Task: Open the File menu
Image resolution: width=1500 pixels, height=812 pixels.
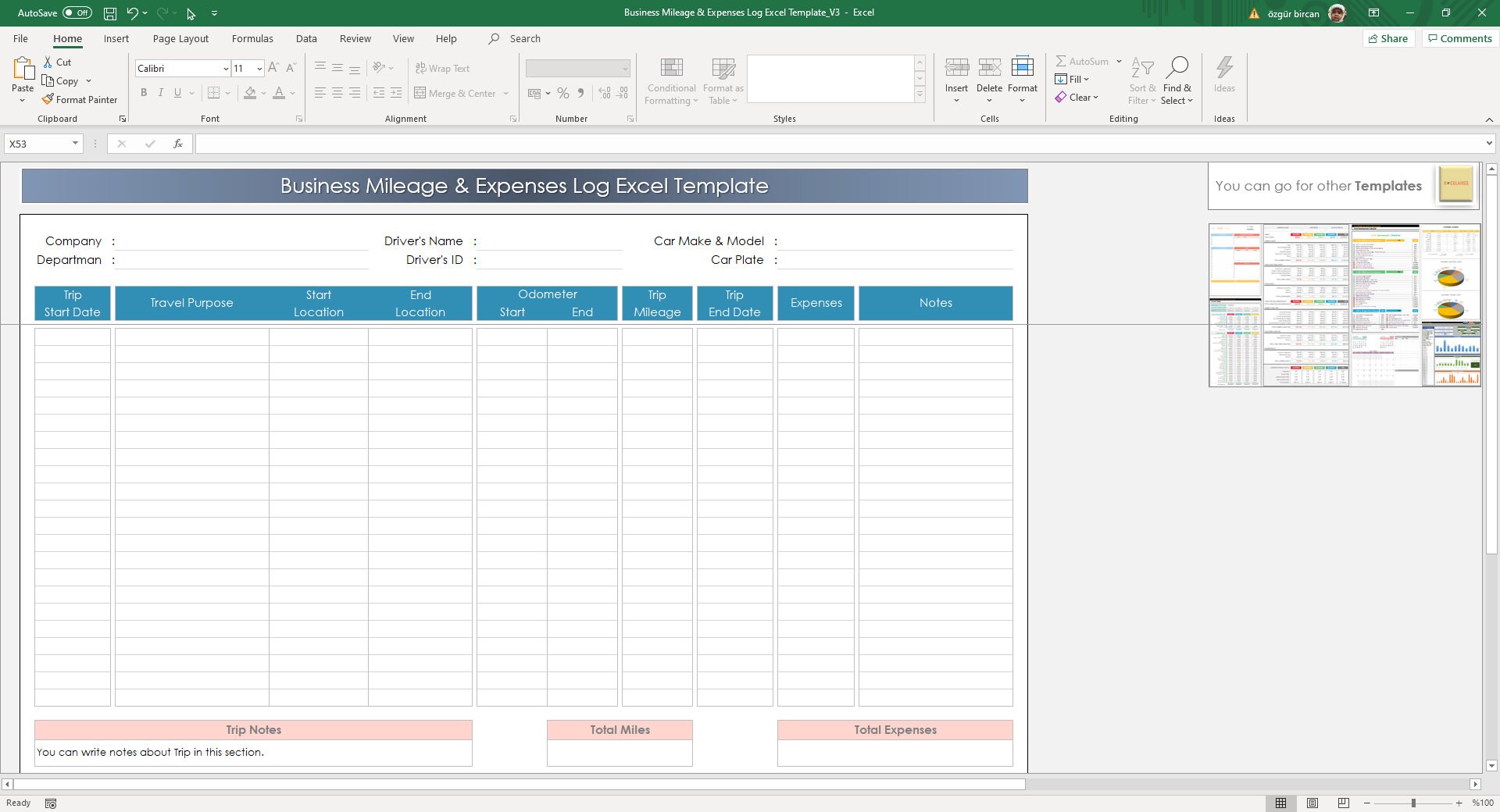Action: click(x=20, y=38)
